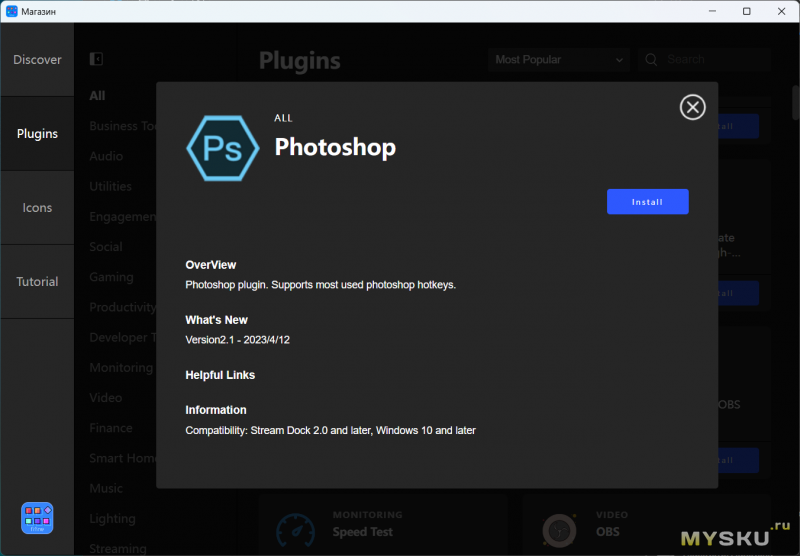
Task: Click the Speed Test gauge icon
Action: [295, 530]
